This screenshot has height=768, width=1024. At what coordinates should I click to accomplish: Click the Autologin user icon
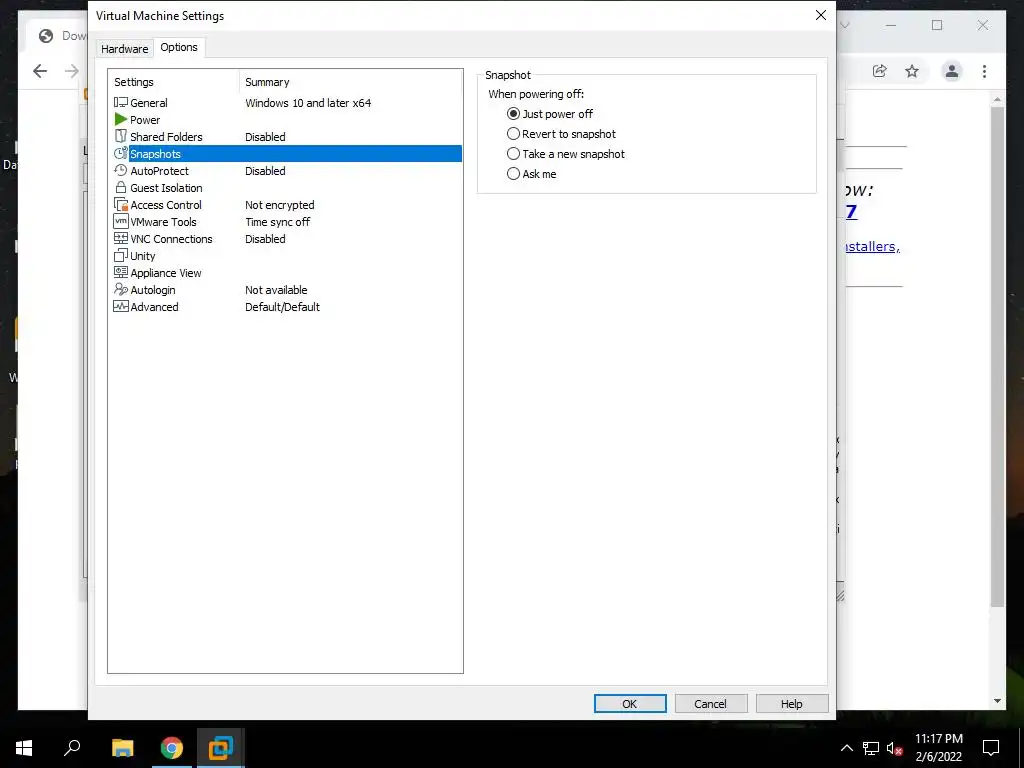click(121, 289)
